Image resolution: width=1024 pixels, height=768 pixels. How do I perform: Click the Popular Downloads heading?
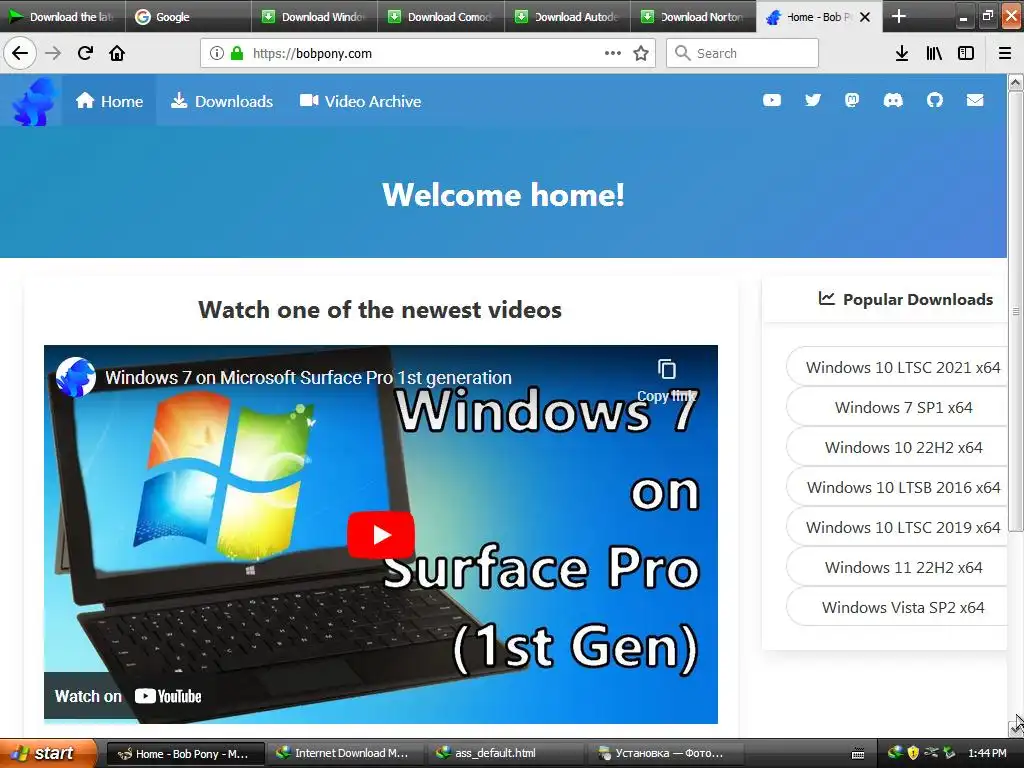(x=905, y=299)
